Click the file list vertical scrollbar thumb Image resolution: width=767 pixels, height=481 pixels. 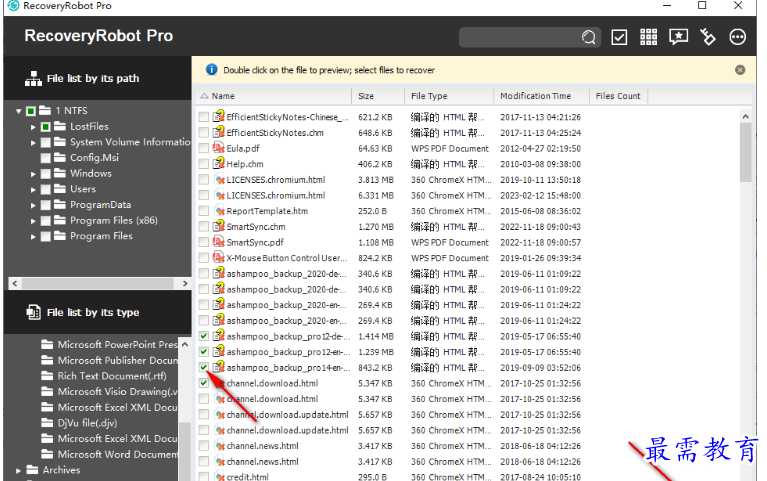tap(745, 152)
